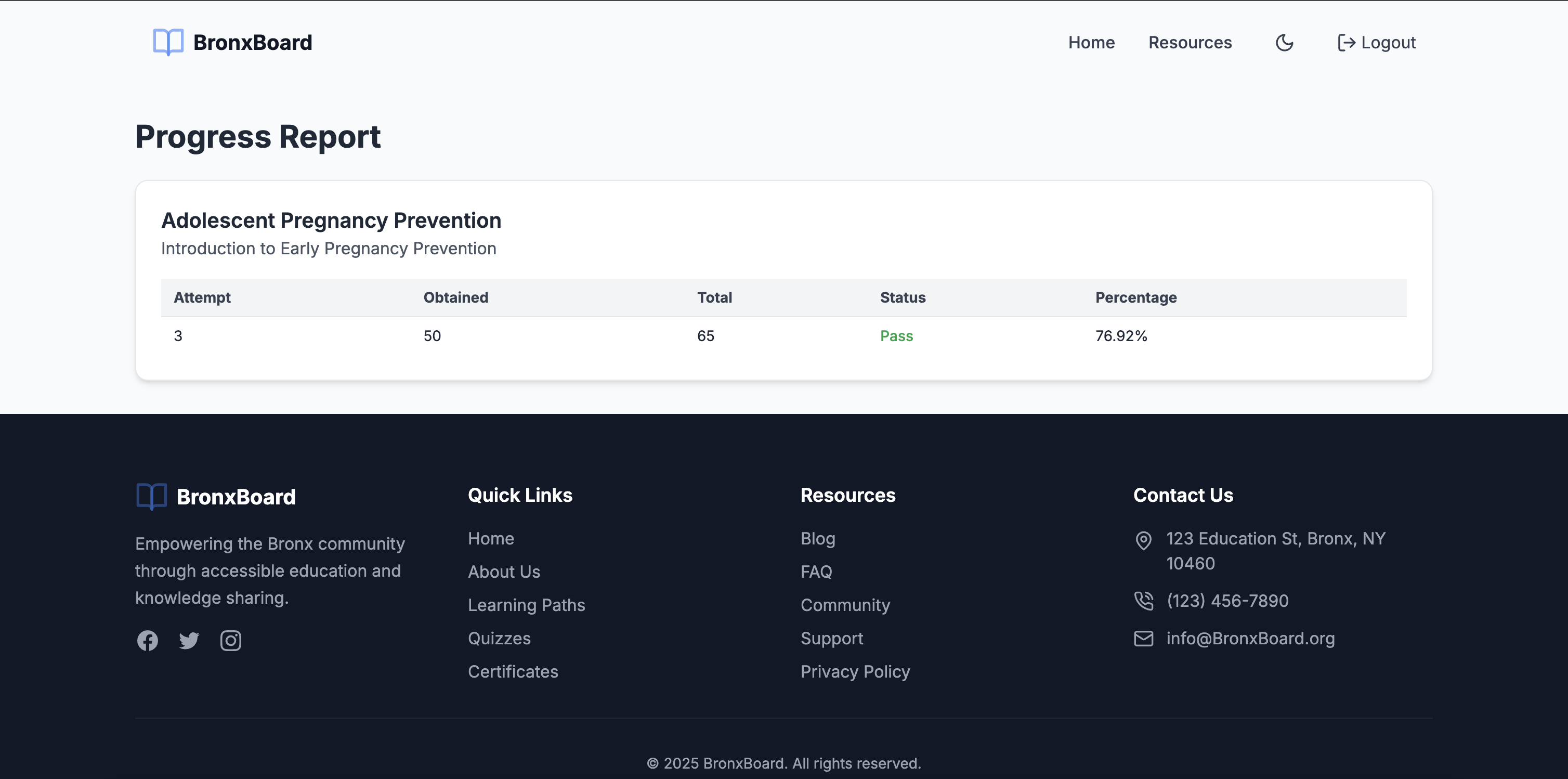Screen dimensions: 1568x779
Task: Click the map pin address icon
Action: tap(1143, 540)
